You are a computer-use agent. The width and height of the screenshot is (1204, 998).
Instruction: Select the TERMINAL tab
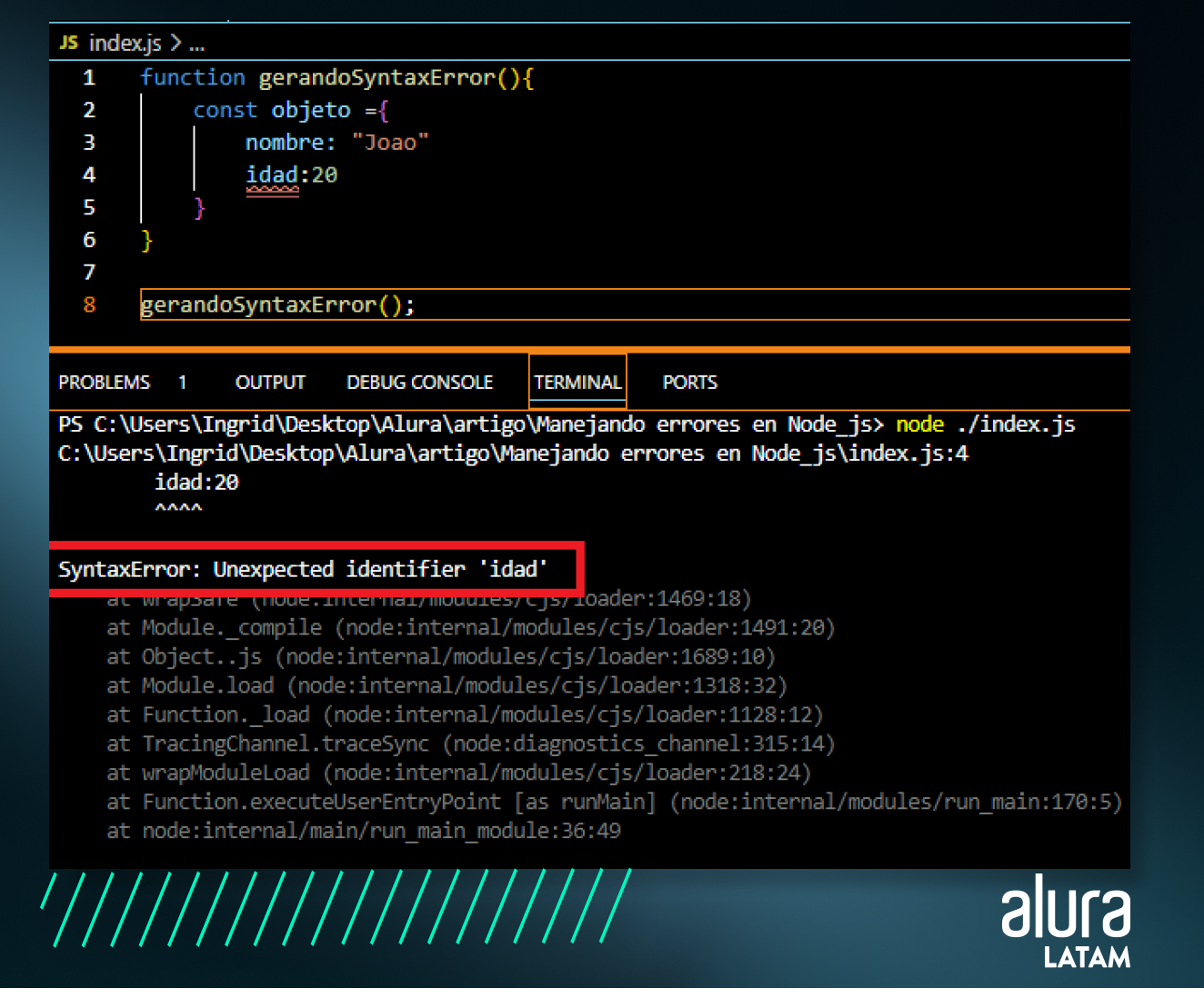point(577,383)
